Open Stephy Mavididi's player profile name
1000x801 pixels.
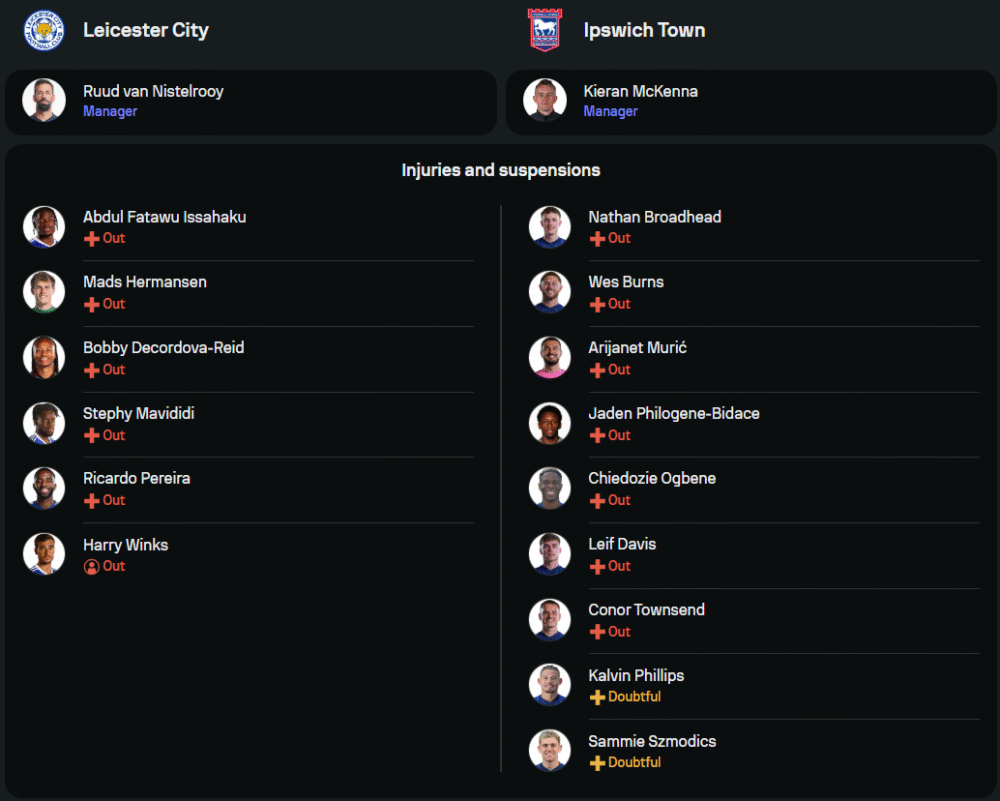click(x=138, y=413)
